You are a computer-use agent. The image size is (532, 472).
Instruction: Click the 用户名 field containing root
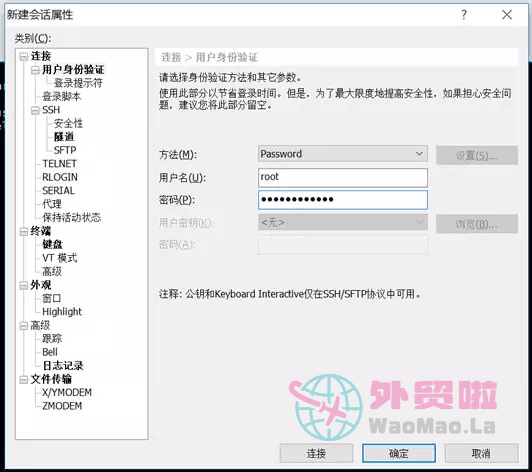click(343, 177)
